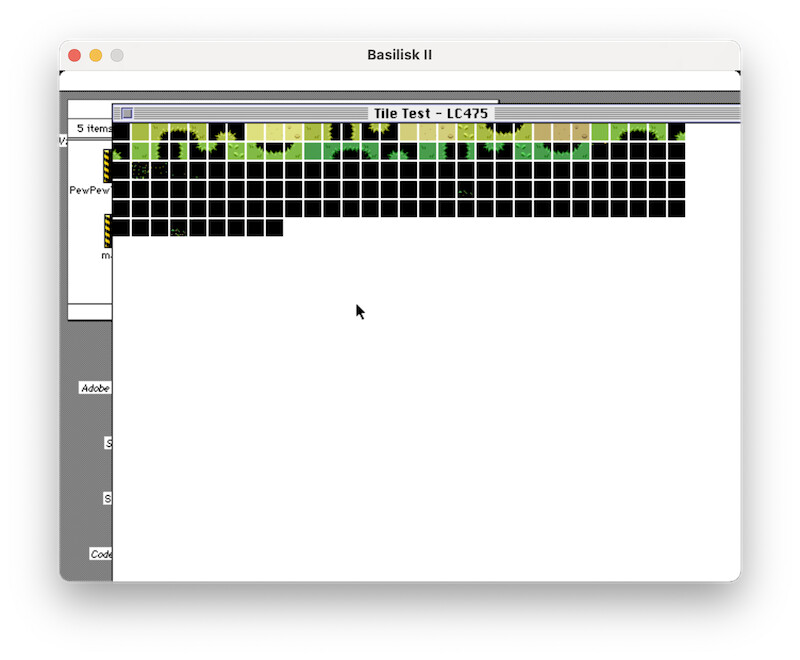The height and width of the screenshot is (660, 800).
Task: Select the PewPew item in the Finder window
Action: tap(90, 190)
